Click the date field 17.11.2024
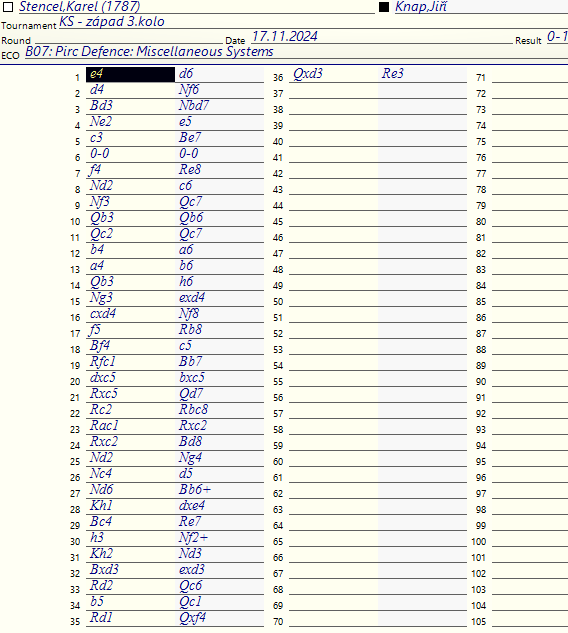This screenshot has width=568, height=633. pyautogui.click(x=285, y=36)
